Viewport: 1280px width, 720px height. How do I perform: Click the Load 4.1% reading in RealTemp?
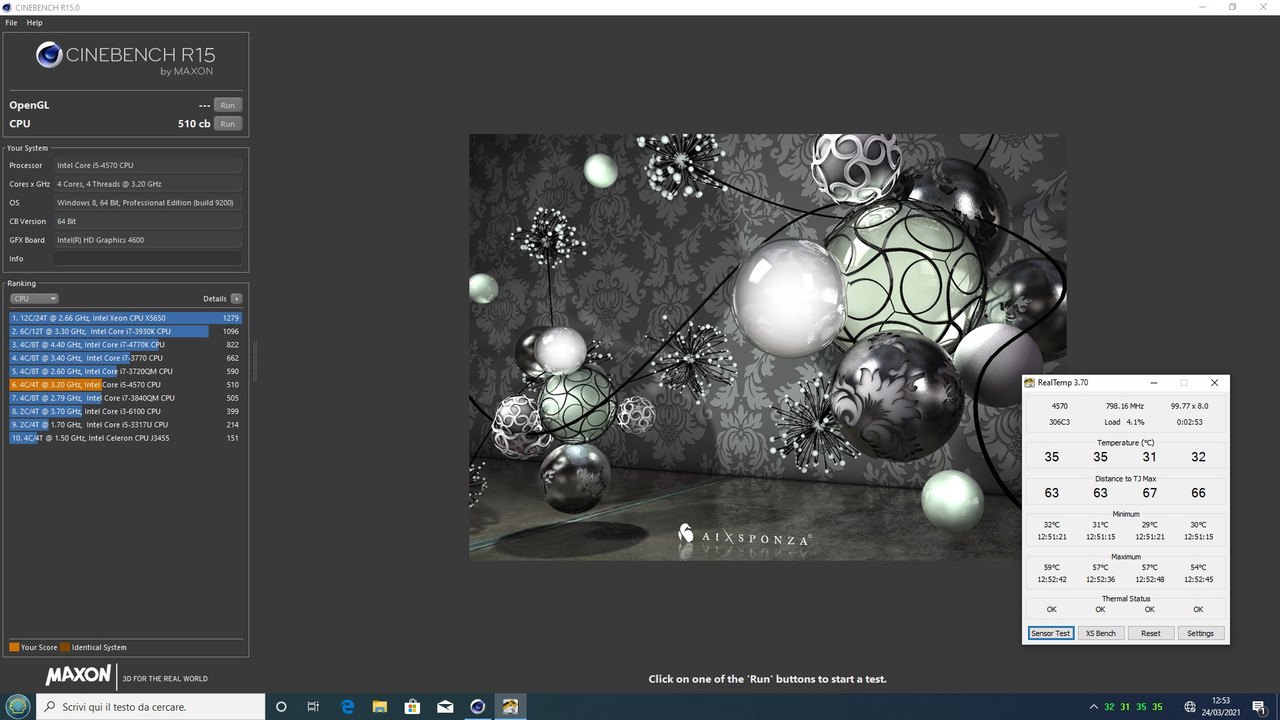pos(1125,423)
